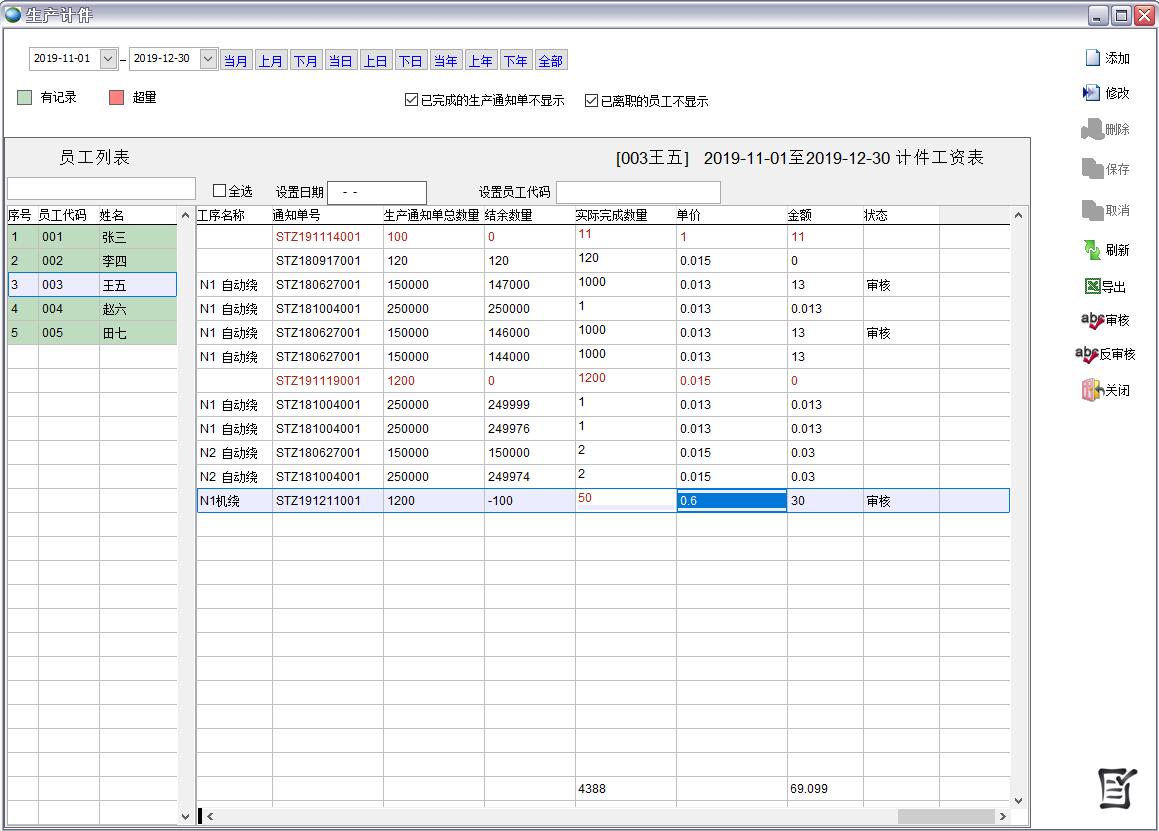Click the 反审核 (Un-approve) icon
This screenshot has width=1159, height=831.
coord(1086,354)
